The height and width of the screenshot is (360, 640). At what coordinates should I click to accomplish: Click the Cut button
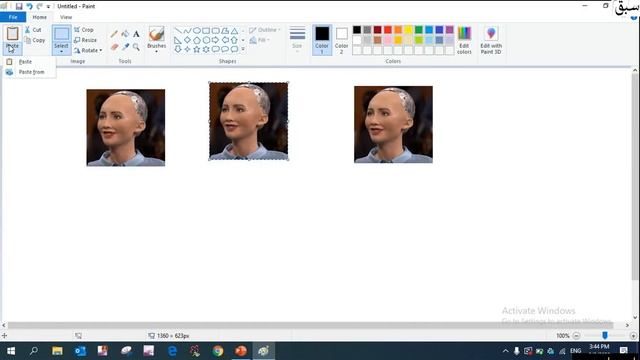pos(33,30)
